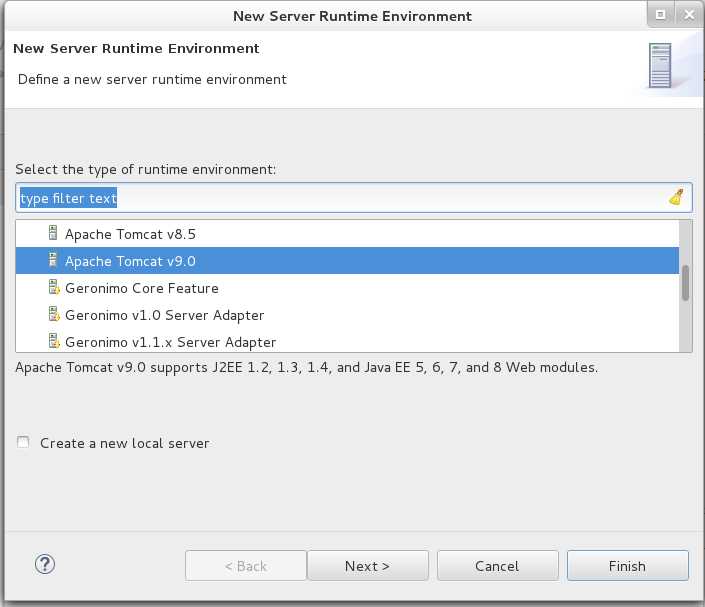Enable Create a new local server checkbox
The height and width of the screenshot is (607, 705).
(23, 442)
